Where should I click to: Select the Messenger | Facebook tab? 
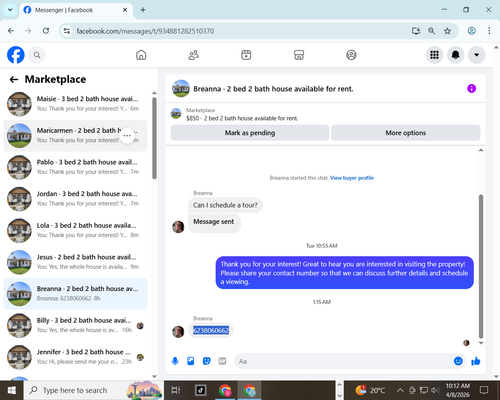76,10
